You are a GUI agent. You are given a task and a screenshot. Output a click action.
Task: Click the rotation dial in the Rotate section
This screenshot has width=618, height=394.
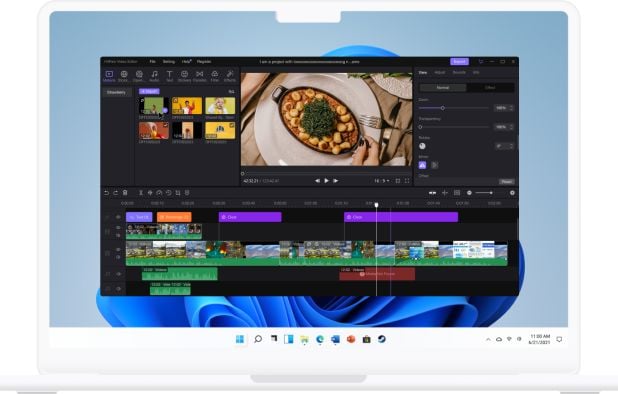[x=423, y=146]
